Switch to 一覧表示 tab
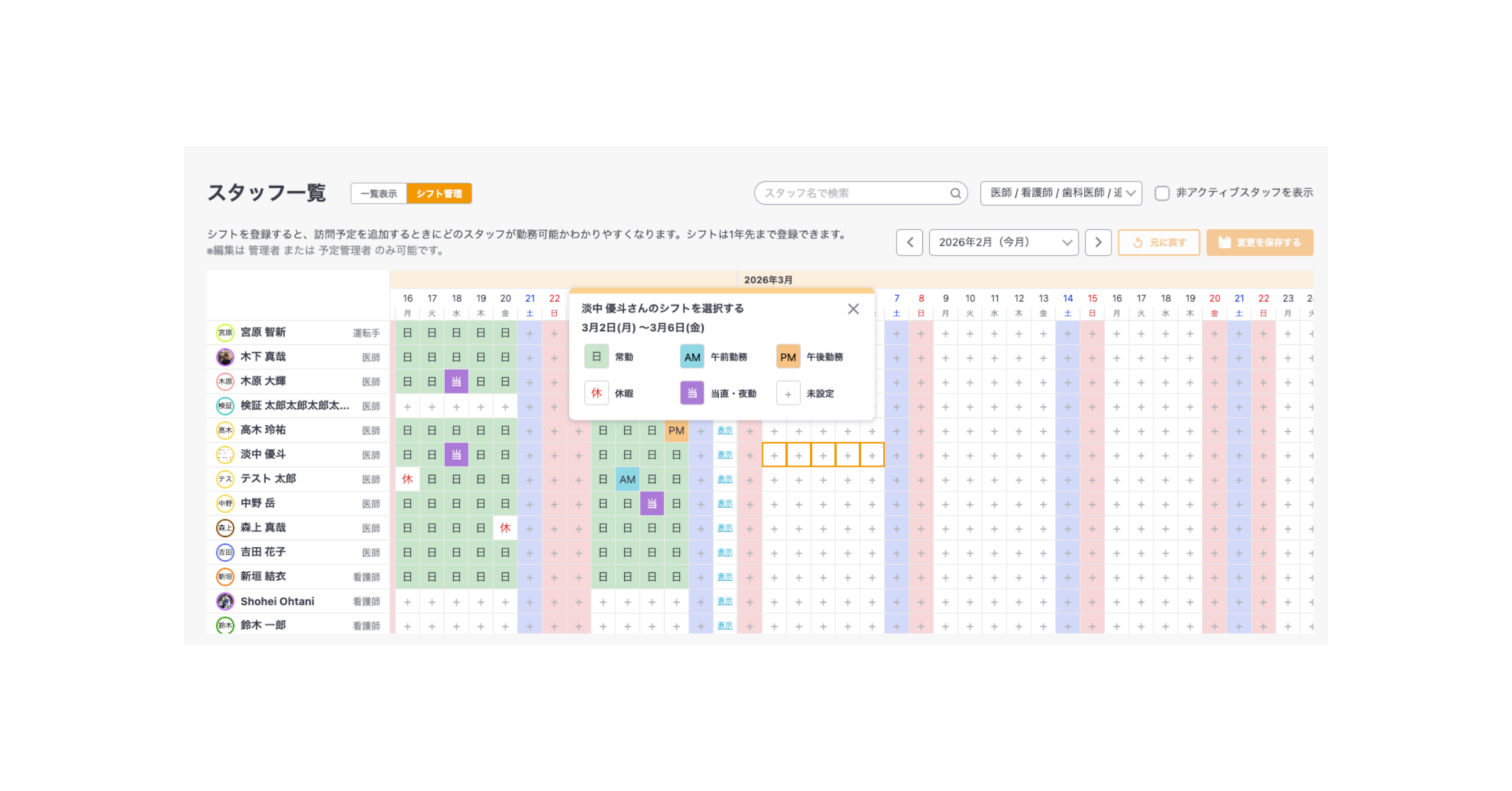Viewport: 1512px width, 791px height. [379, 193]
